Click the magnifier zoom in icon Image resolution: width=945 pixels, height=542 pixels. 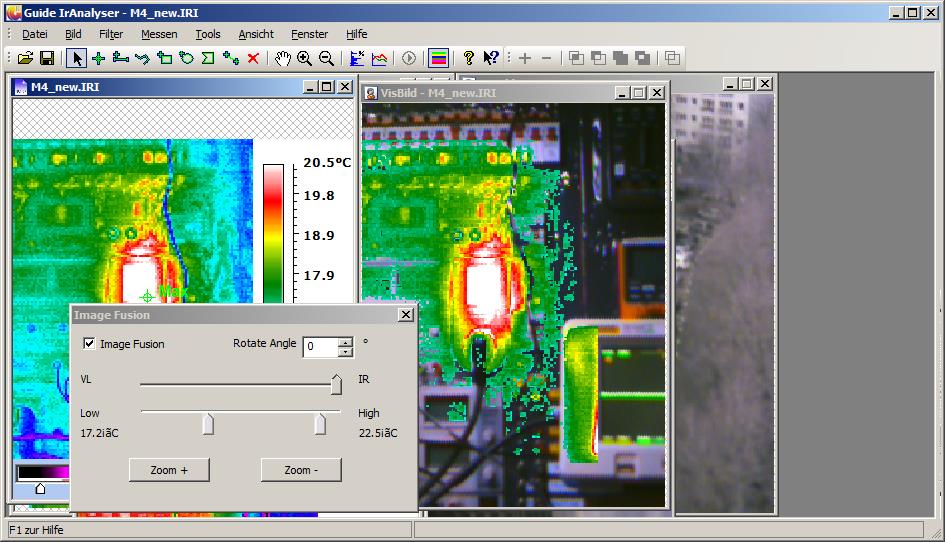coord(304,58)
